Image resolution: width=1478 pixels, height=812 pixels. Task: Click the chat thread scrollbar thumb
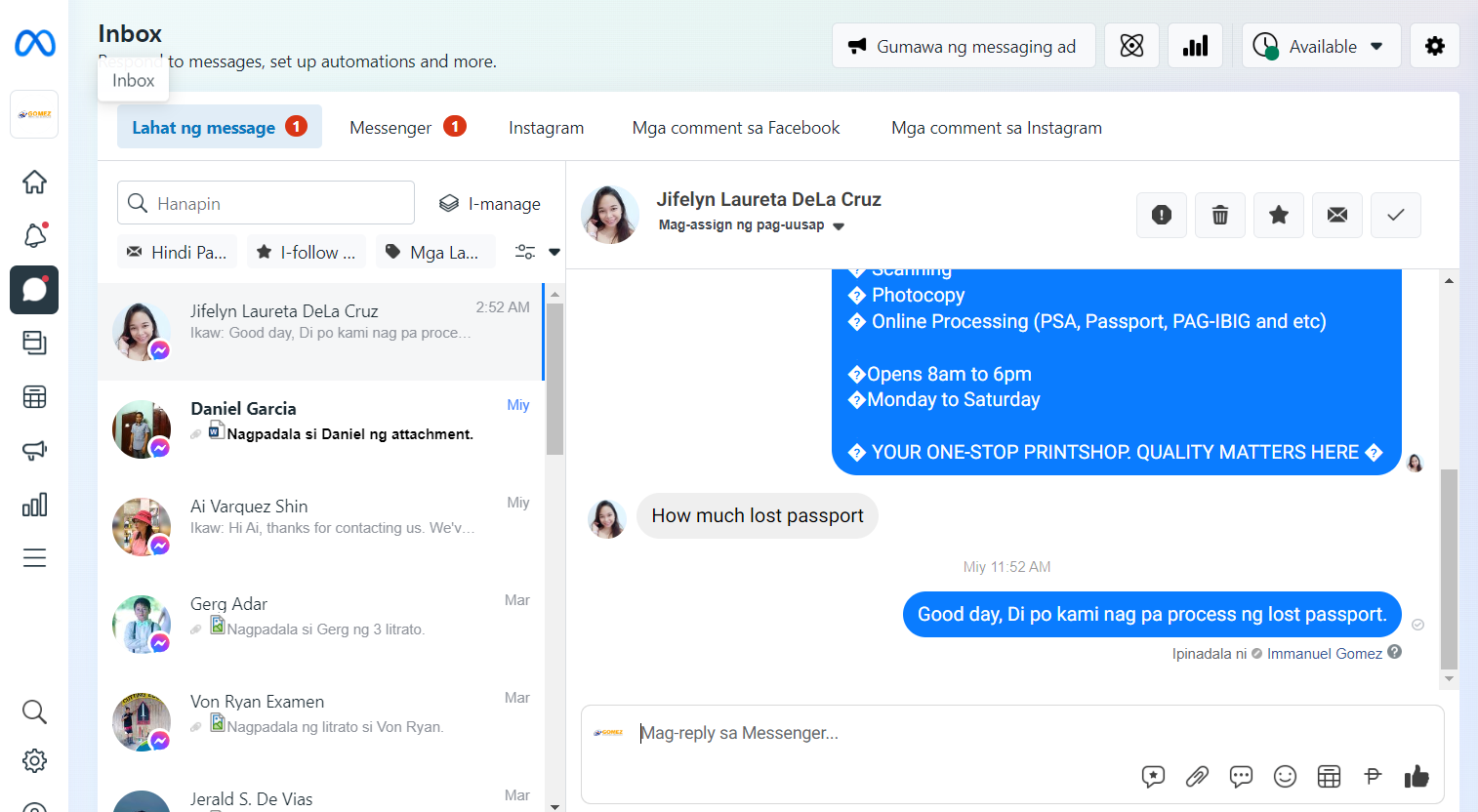1450,569
